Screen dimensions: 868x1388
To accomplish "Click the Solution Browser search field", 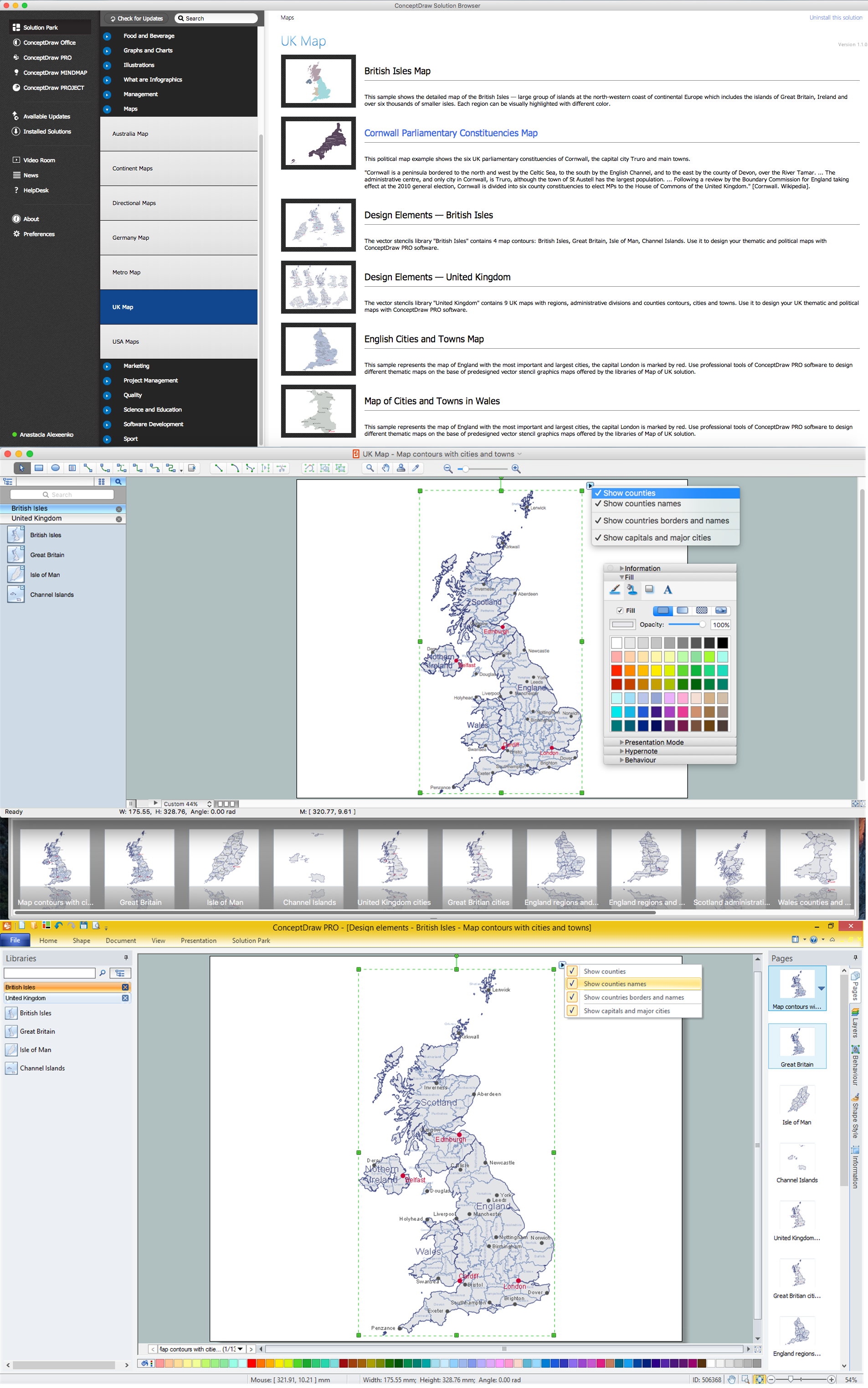I will point(216,18).
